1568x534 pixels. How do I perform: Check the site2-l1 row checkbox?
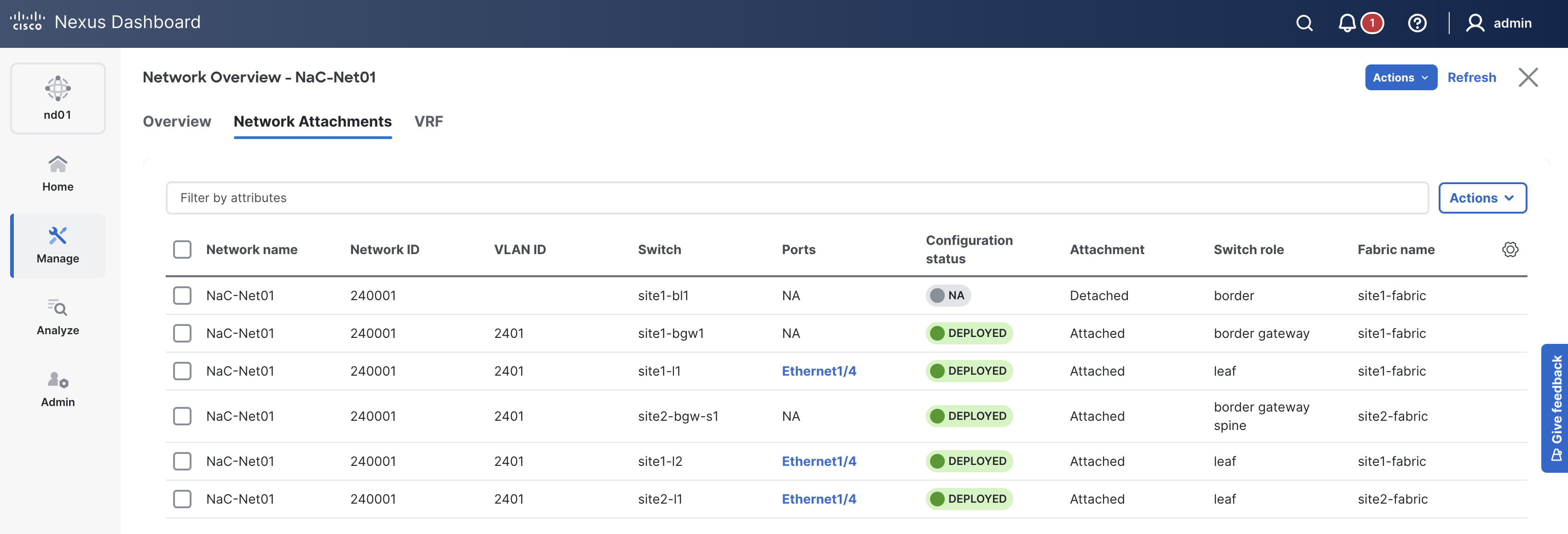tap(182, 499)
